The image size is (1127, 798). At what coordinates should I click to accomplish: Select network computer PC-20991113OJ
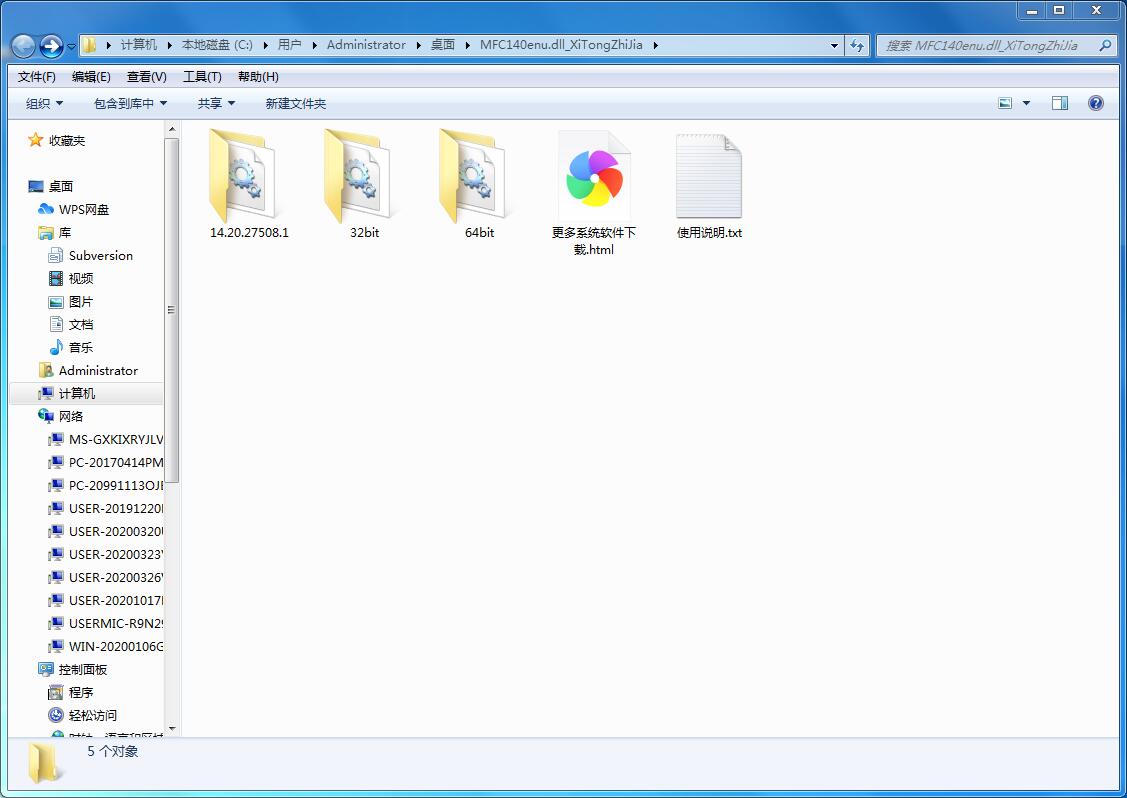[116, 485]
